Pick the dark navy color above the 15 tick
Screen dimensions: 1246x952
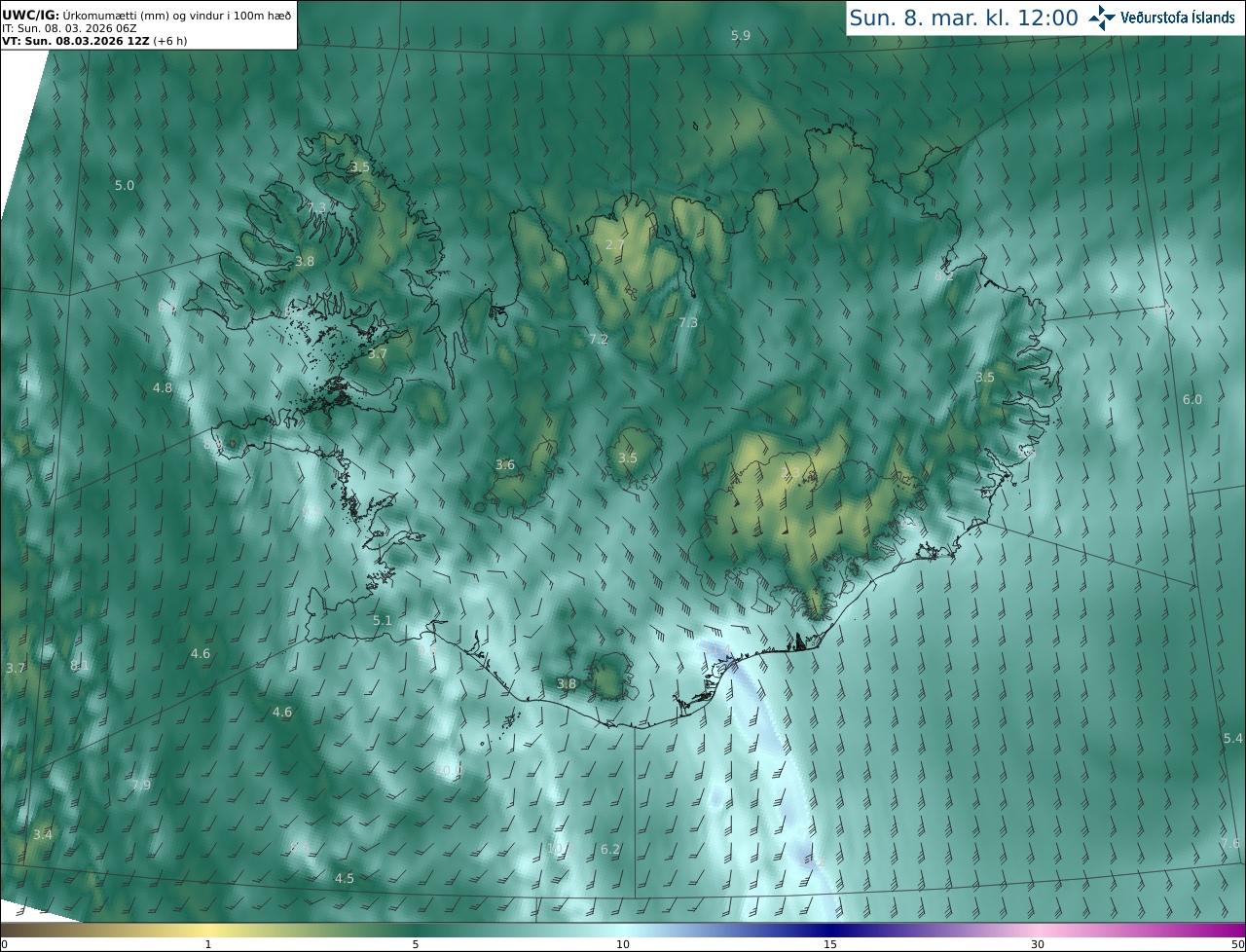(830, 930)
